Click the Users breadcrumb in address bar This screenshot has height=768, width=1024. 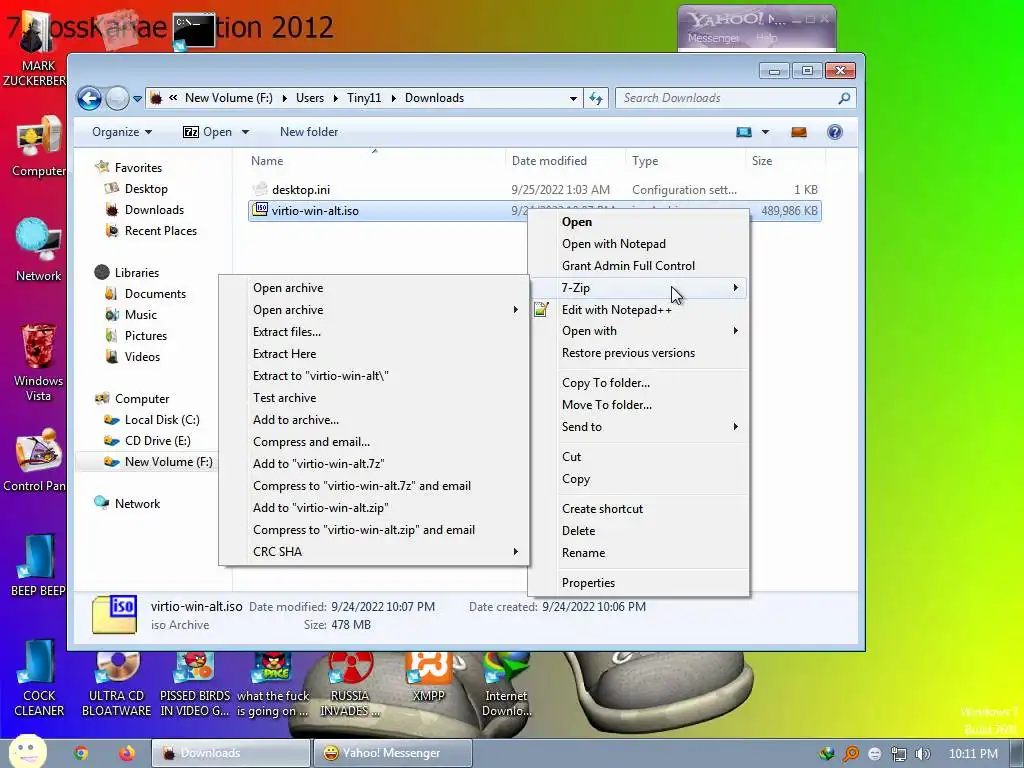(x=310, y=98)
